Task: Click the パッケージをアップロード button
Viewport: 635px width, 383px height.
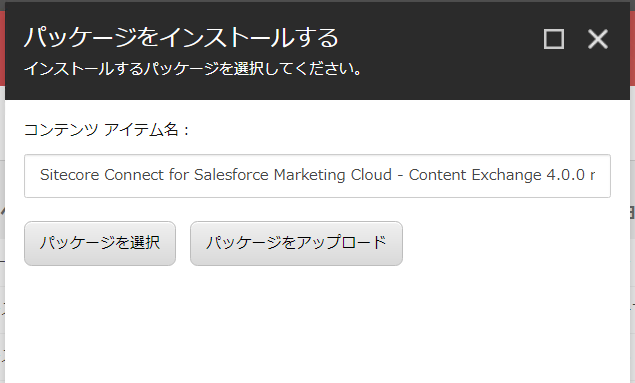Action: [296, 243]
